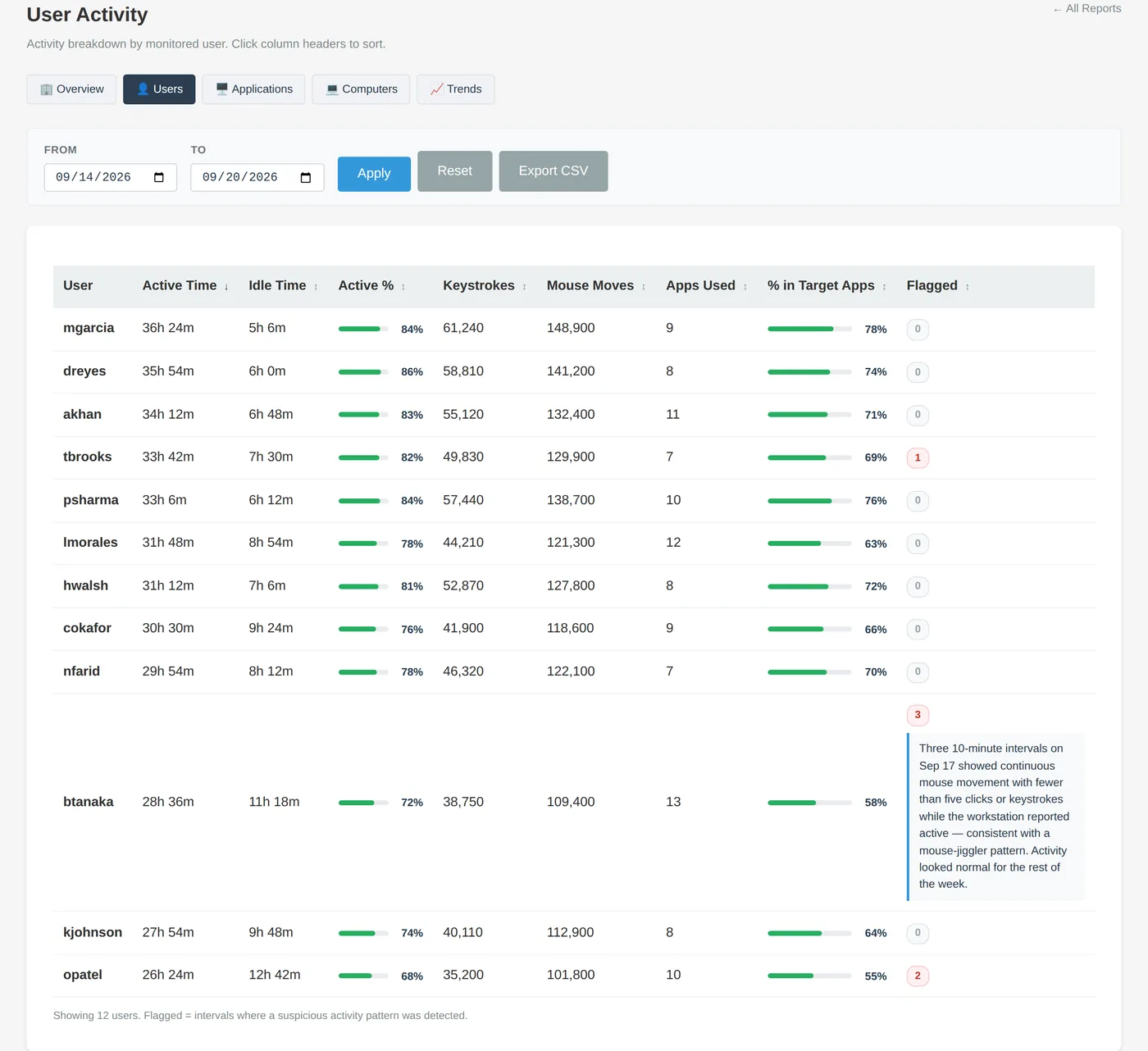Viewport: 1148px width, 1051px height.
Task: Click the 26h 24m active time value
Action: (168, 975)
